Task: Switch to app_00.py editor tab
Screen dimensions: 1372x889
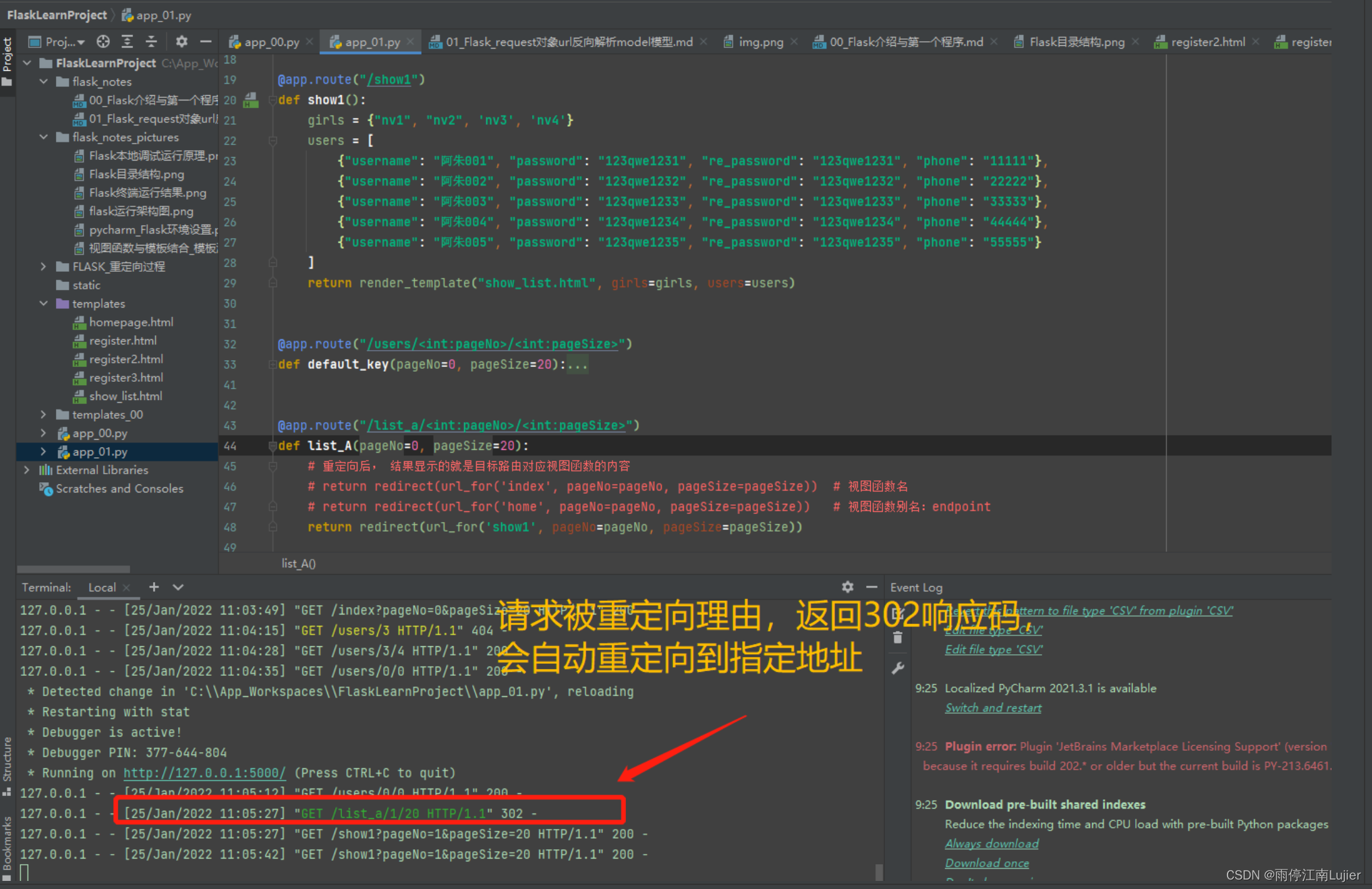Action: coord(271,42)
